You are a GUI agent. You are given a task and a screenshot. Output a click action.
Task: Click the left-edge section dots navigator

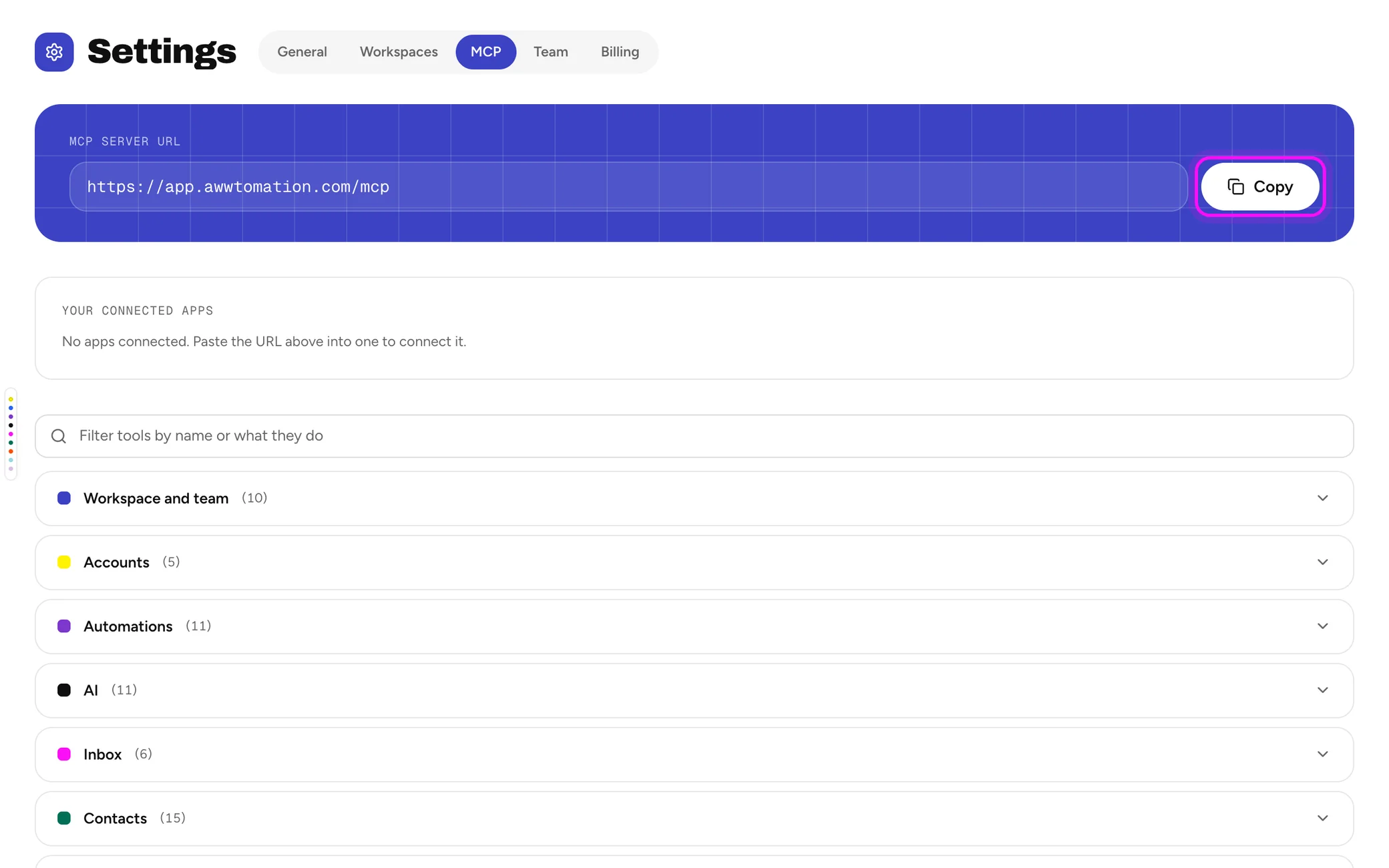click(11, 434)
